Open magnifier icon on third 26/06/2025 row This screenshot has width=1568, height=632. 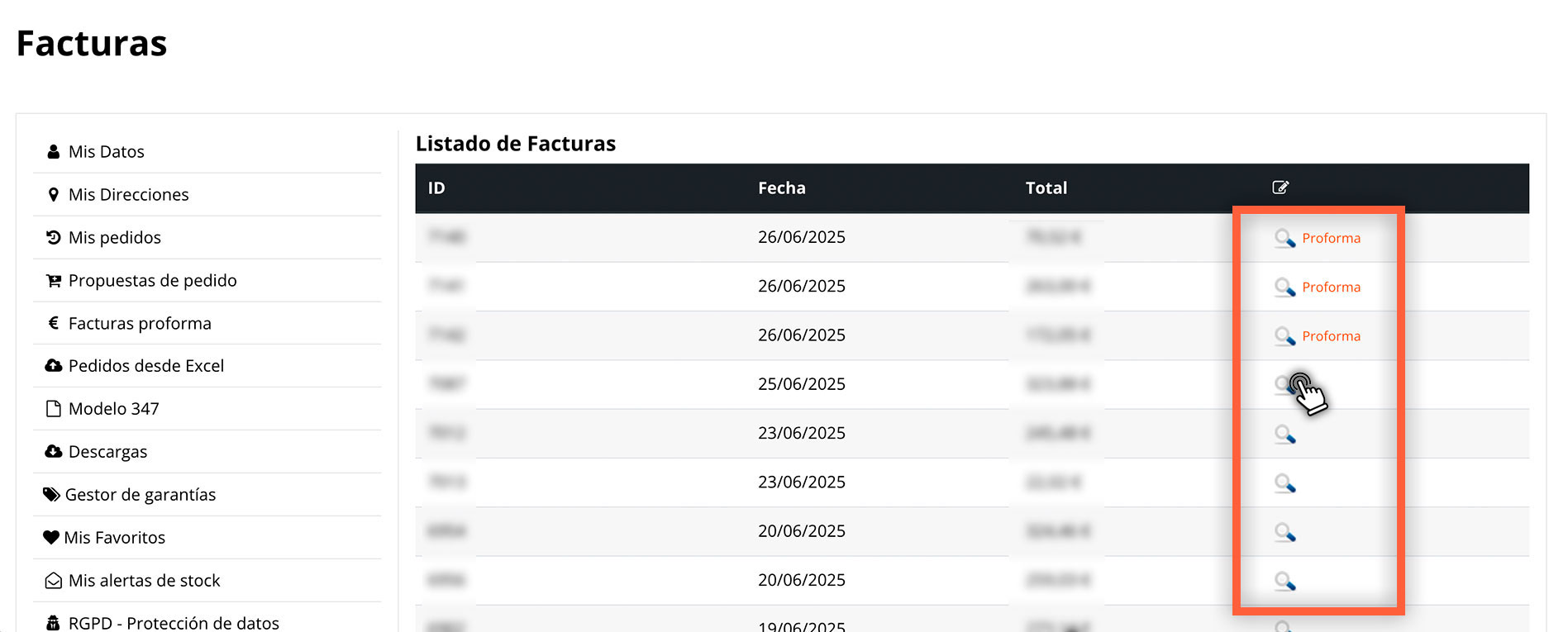(1284, 336)
